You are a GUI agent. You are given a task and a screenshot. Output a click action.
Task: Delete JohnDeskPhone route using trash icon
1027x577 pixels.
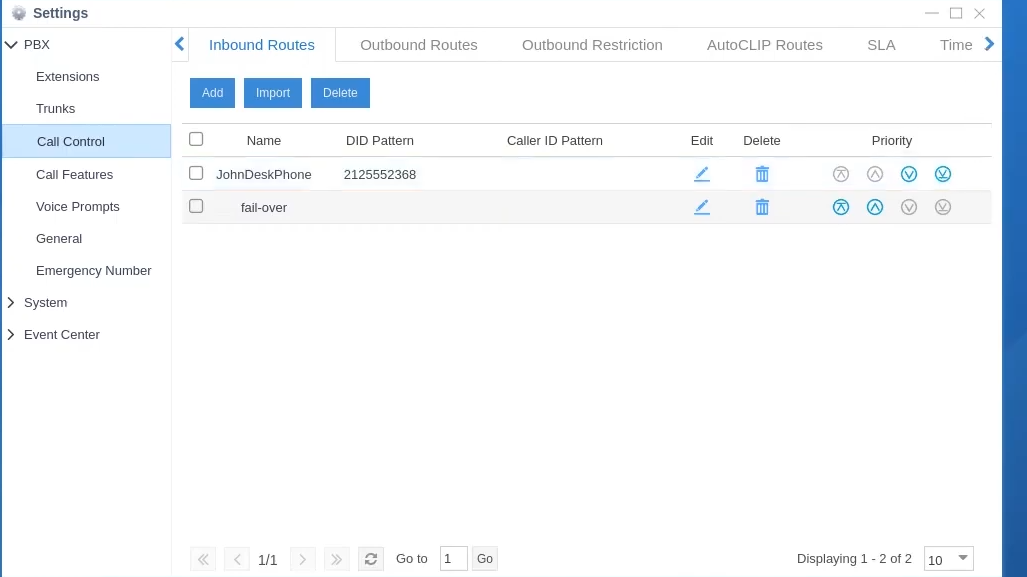pyautogui.click(x=762, y=174)
